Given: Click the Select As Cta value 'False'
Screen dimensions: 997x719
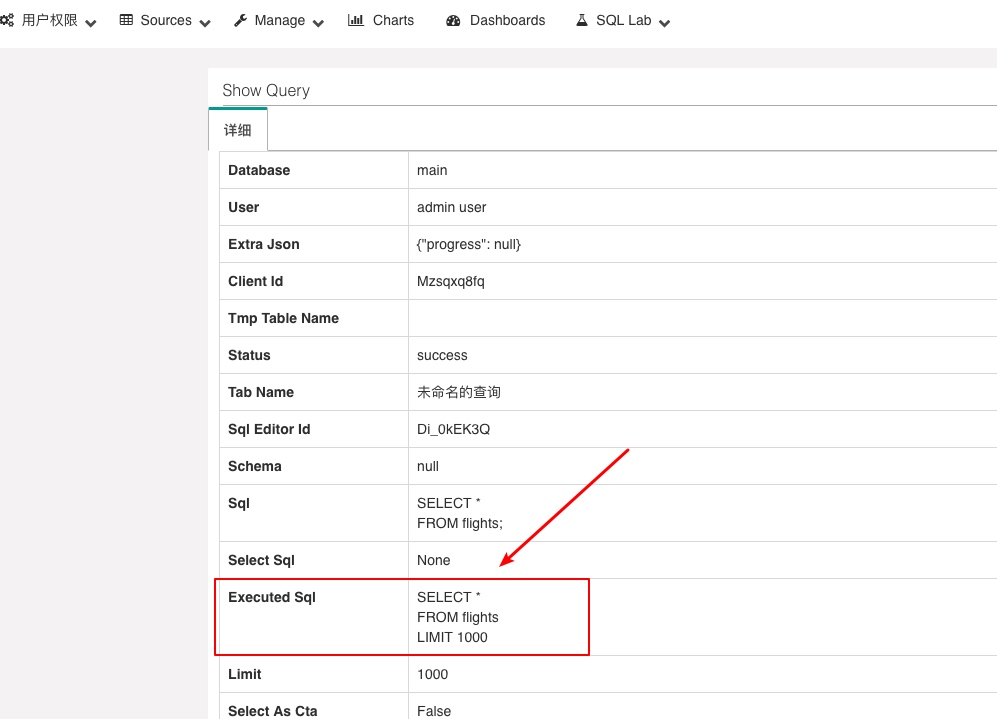Looking at the screenshot, I should 434,711.
